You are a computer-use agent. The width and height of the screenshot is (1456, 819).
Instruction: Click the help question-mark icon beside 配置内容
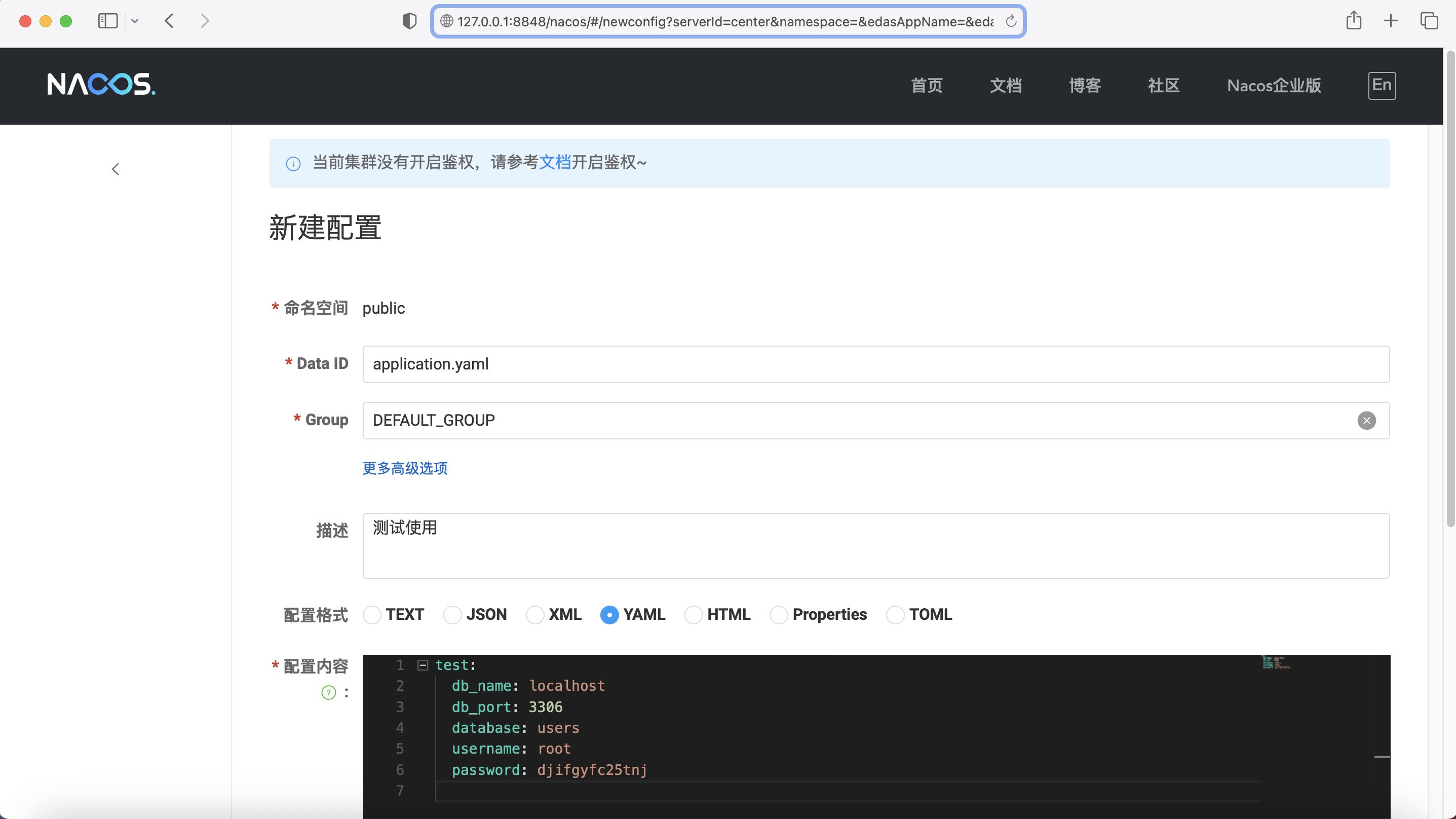(x=328, y=692)
